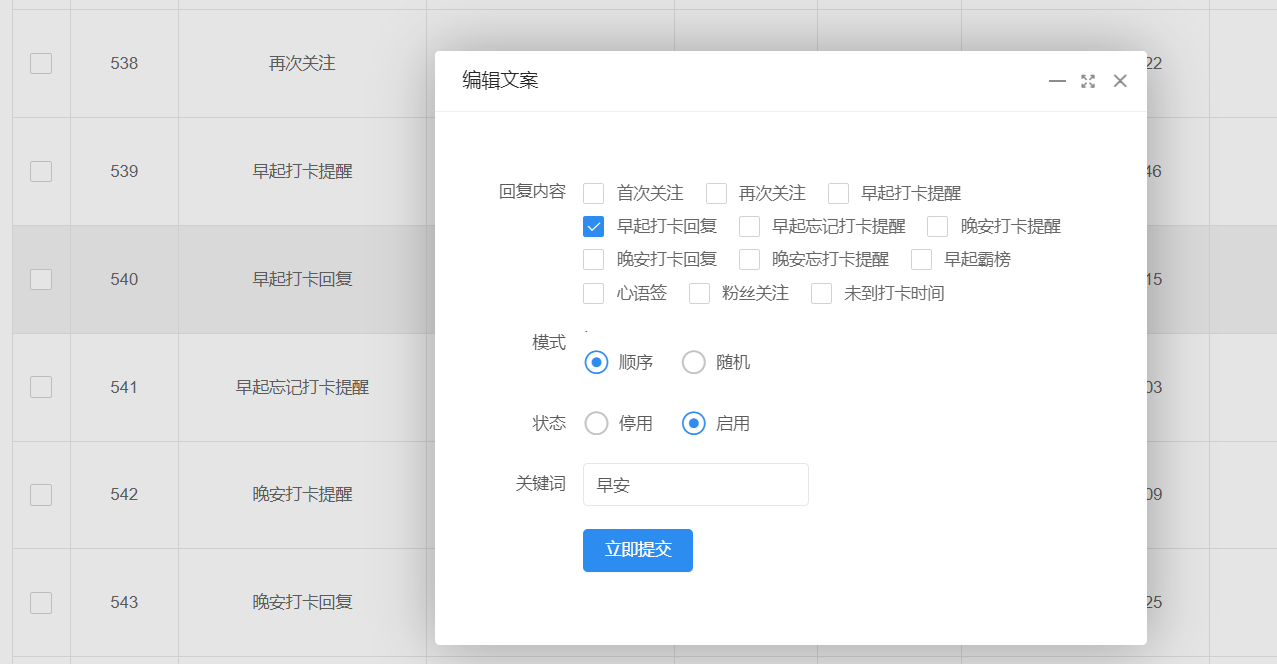Maximize the 编辑文案 dialog
This screenshot has width=1277, height=664.
pyautogui.click(x=1088, y=81)
